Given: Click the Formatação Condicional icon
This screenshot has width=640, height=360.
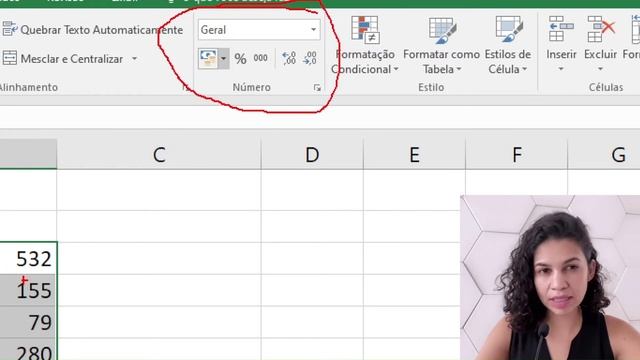Looking at the screenshot, I should click(365, 30).
